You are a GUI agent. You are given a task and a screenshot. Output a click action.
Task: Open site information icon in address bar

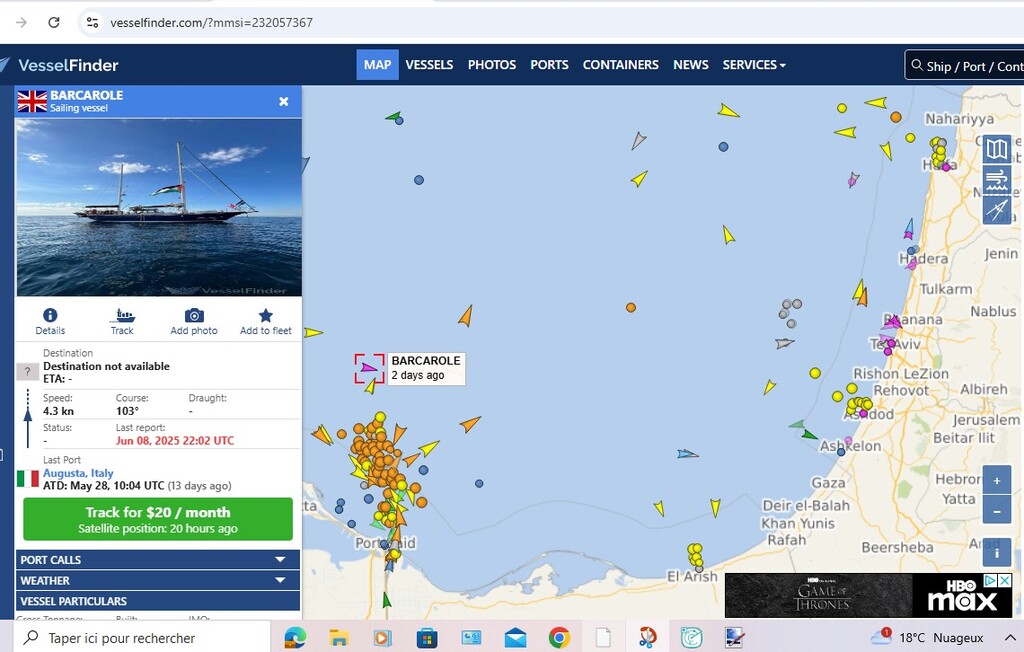[93, 22]
